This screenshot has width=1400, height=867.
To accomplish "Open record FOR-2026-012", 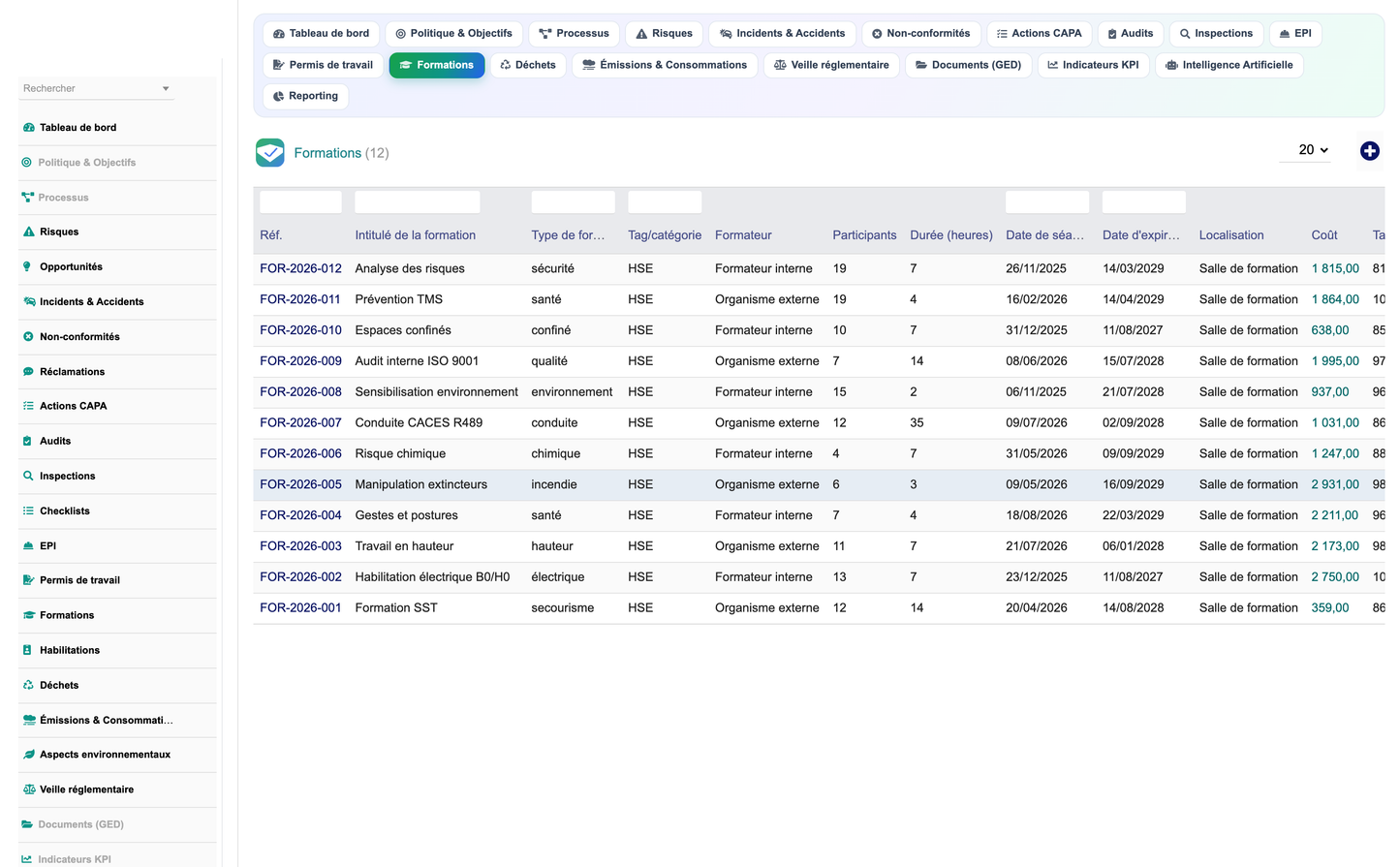I will click(x=300, y=268).
